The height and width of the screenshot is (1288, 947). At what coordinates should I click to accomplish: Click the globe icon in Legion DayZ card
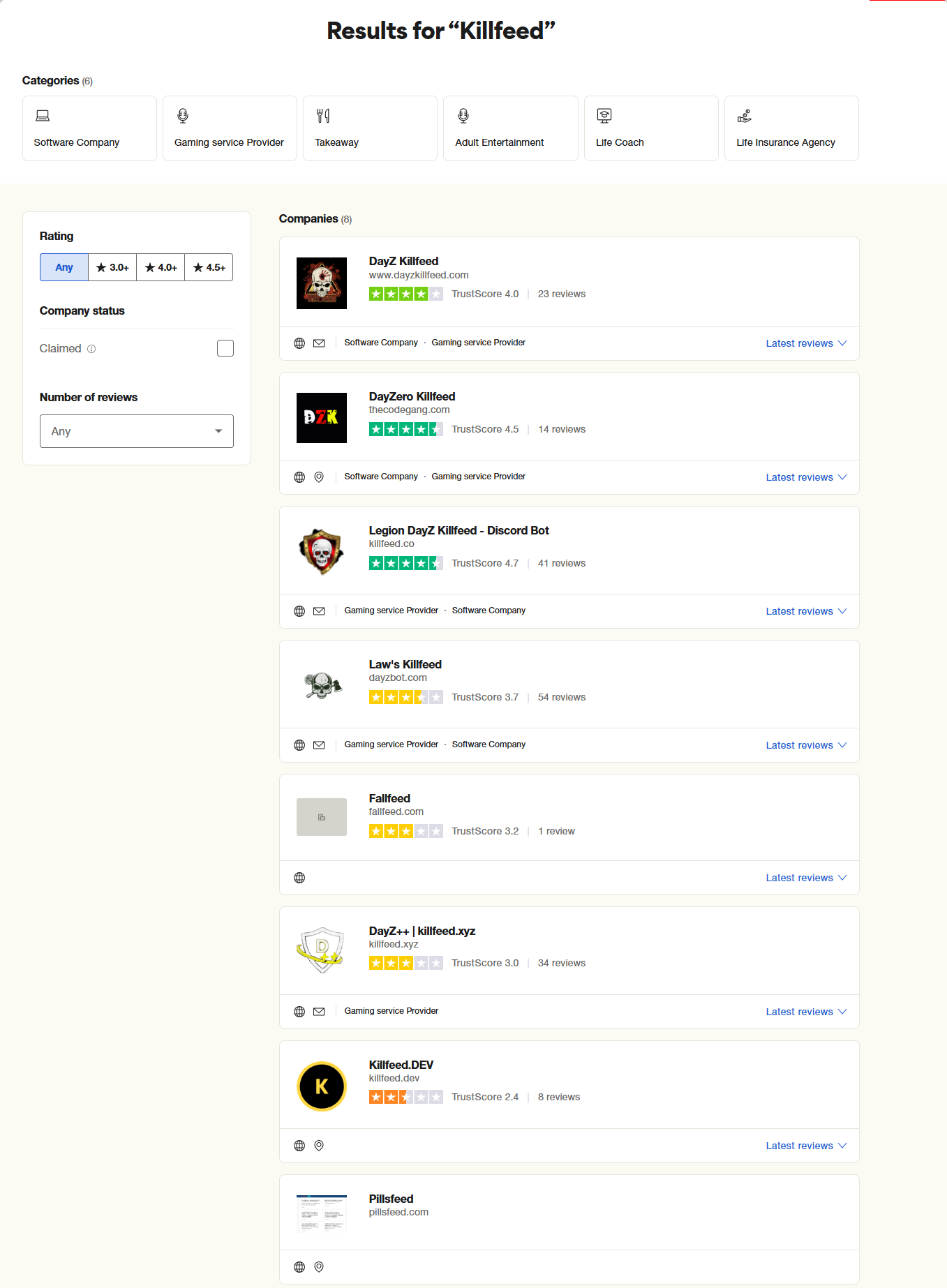click(x=299, y=611)
